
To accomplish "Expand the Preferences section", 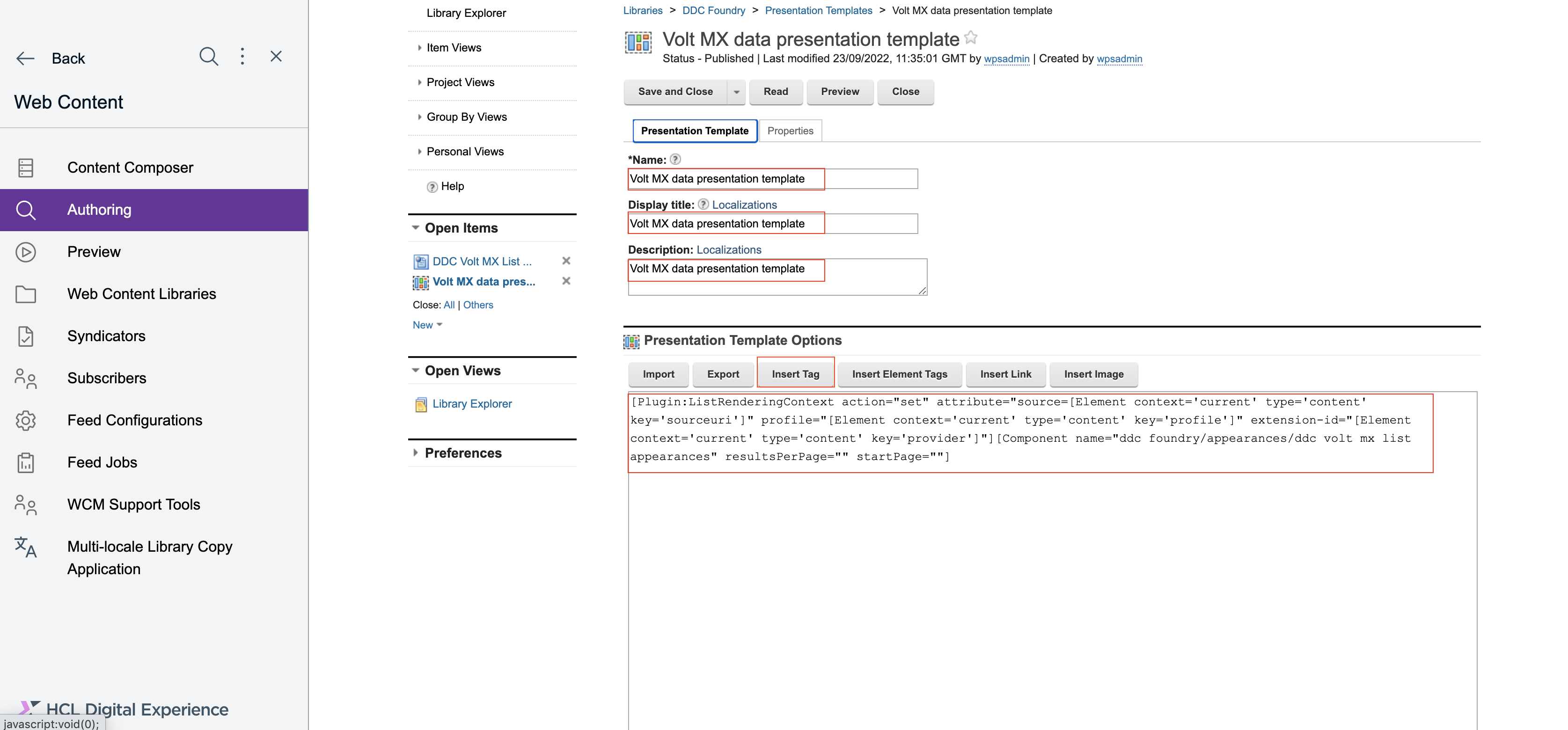I will pyautogui.click(x=416, y=453).
